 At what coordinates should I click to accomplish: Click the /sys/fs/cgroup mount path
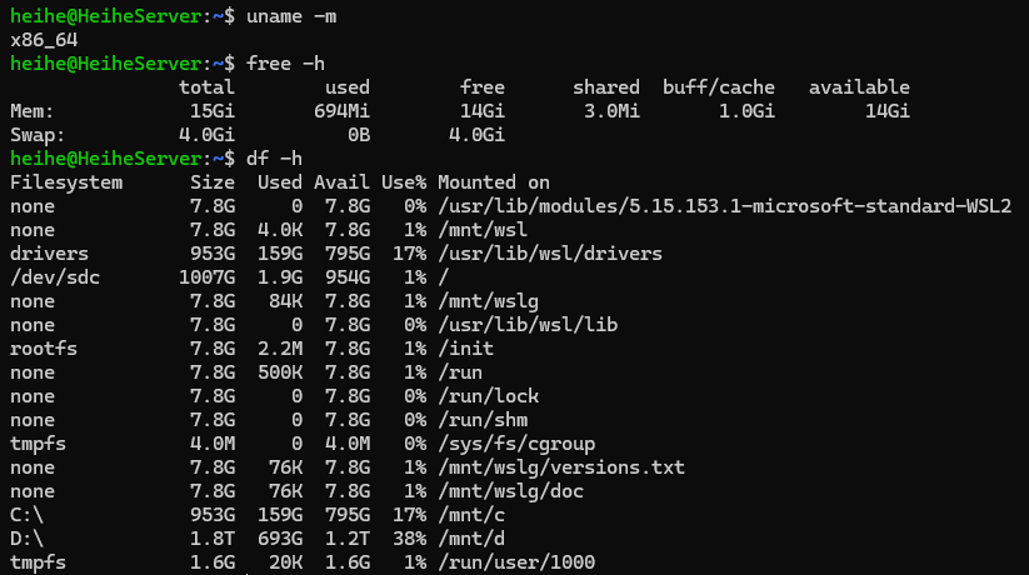point(516,444)
